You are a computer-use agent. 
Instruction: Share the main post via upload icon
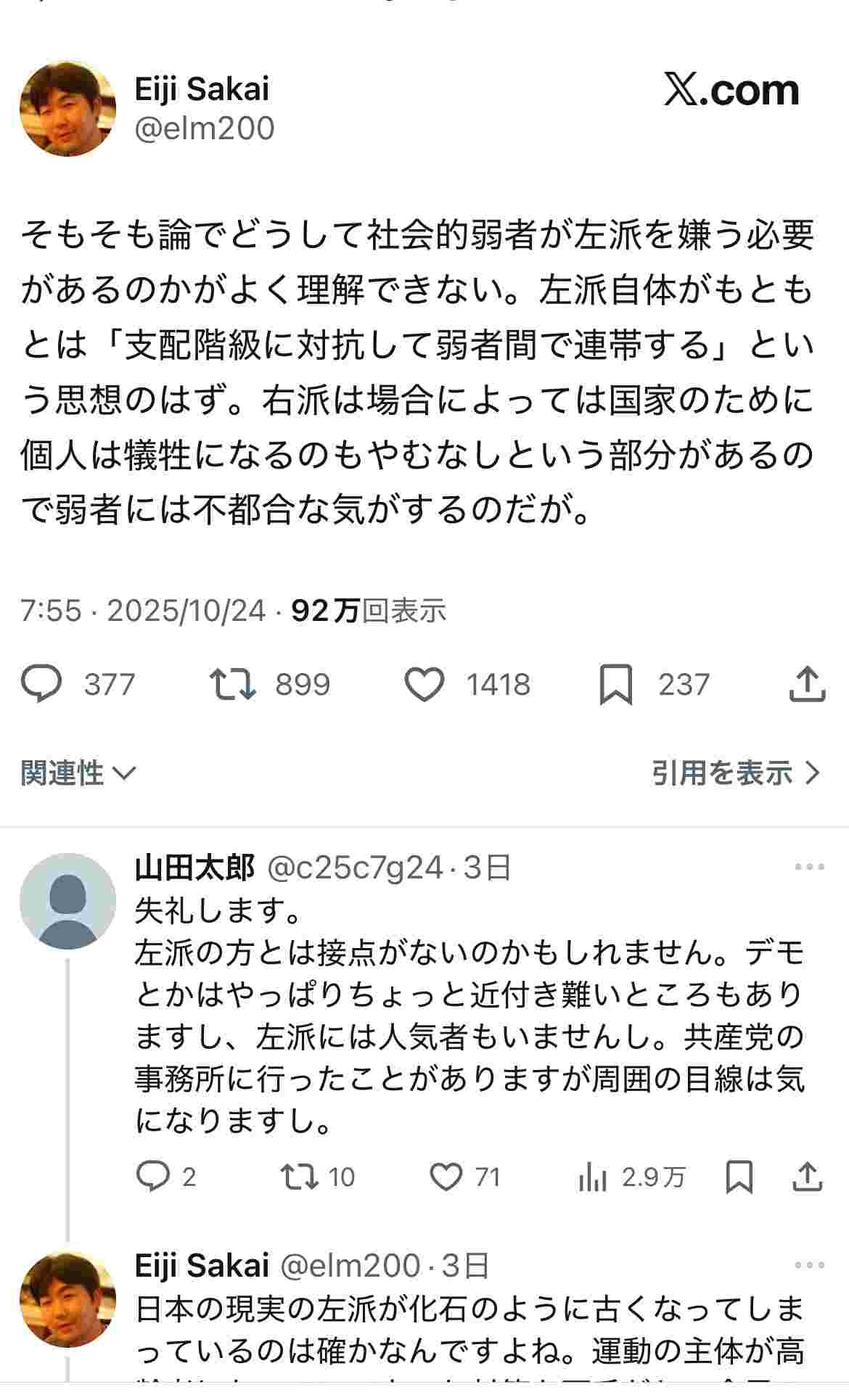[x=807, y=684]
